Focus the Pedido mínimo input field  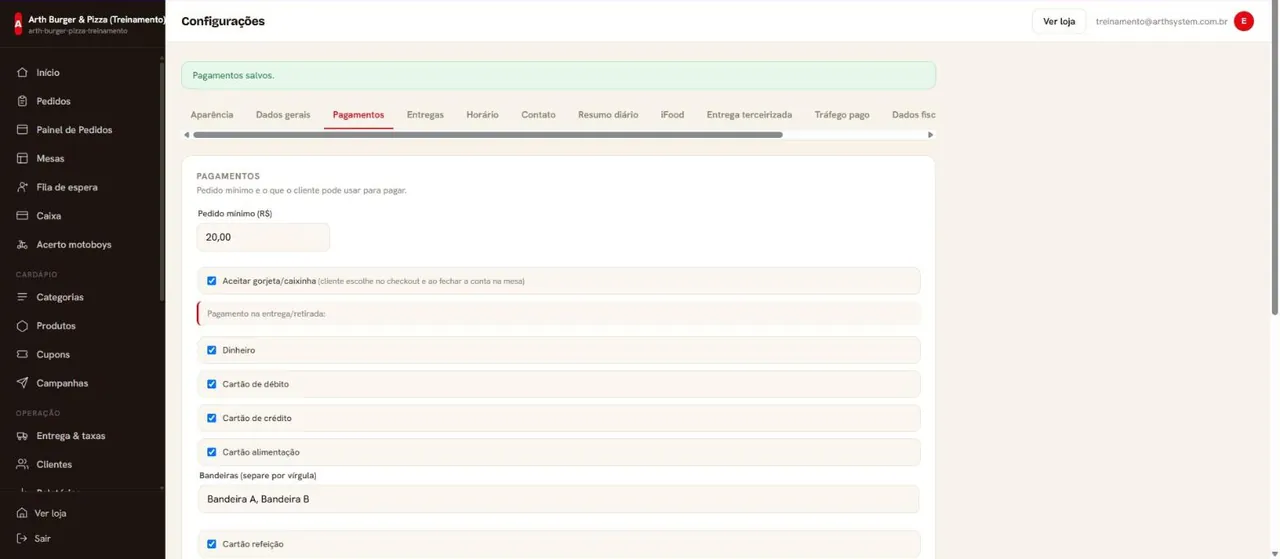(263, 237)
